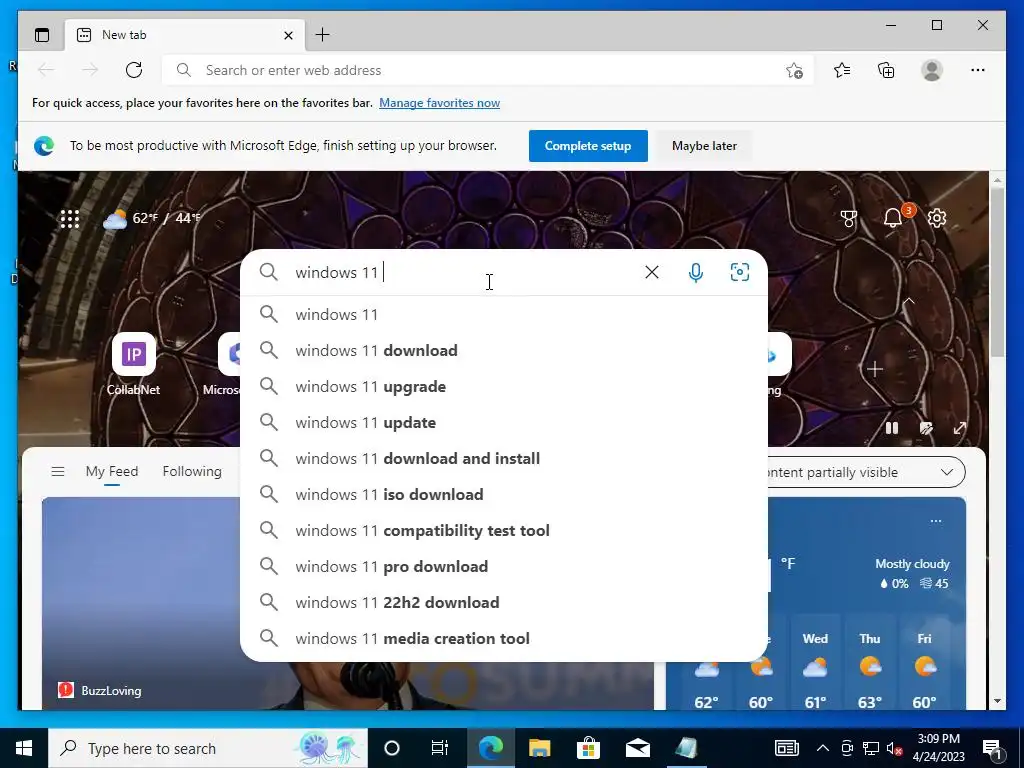Pause the background video
1024x768 pixels.
point(891,428)
